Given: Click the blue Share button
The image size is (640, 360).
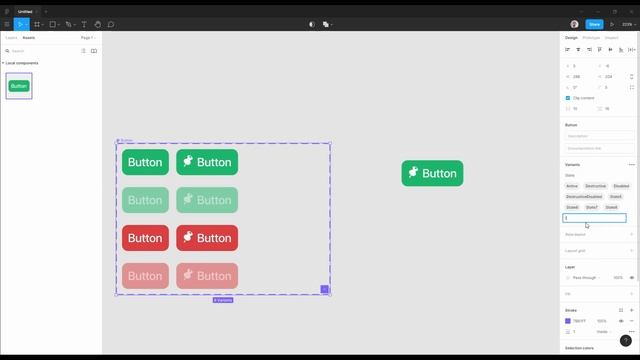Looking at the screenshot, I should pyautogui.click(x=594, y=24).
